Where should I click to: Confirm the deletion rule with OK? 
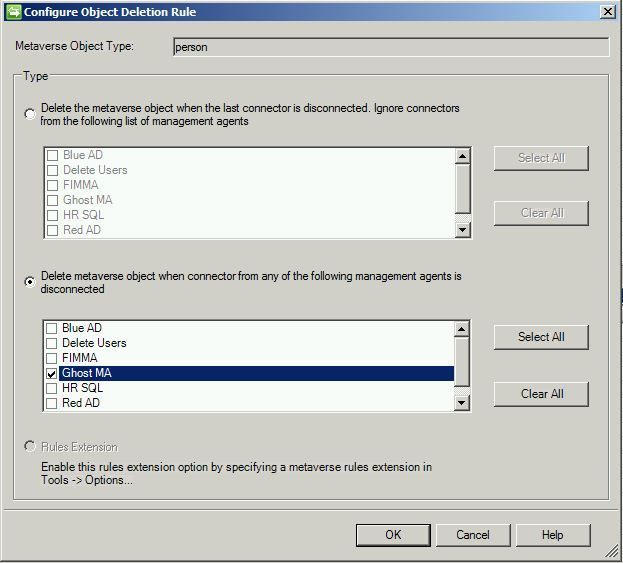point(393,535)
